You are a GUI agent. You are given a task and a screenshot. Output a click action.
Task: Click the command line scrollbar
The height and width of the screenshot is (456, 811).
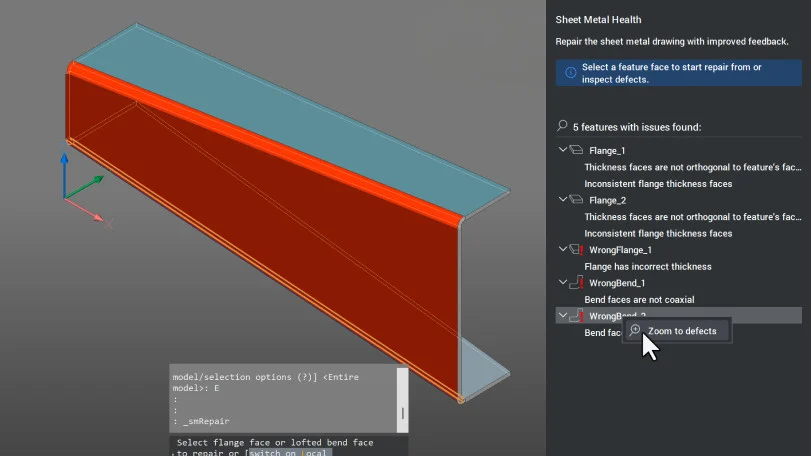(x=402, y=400)
